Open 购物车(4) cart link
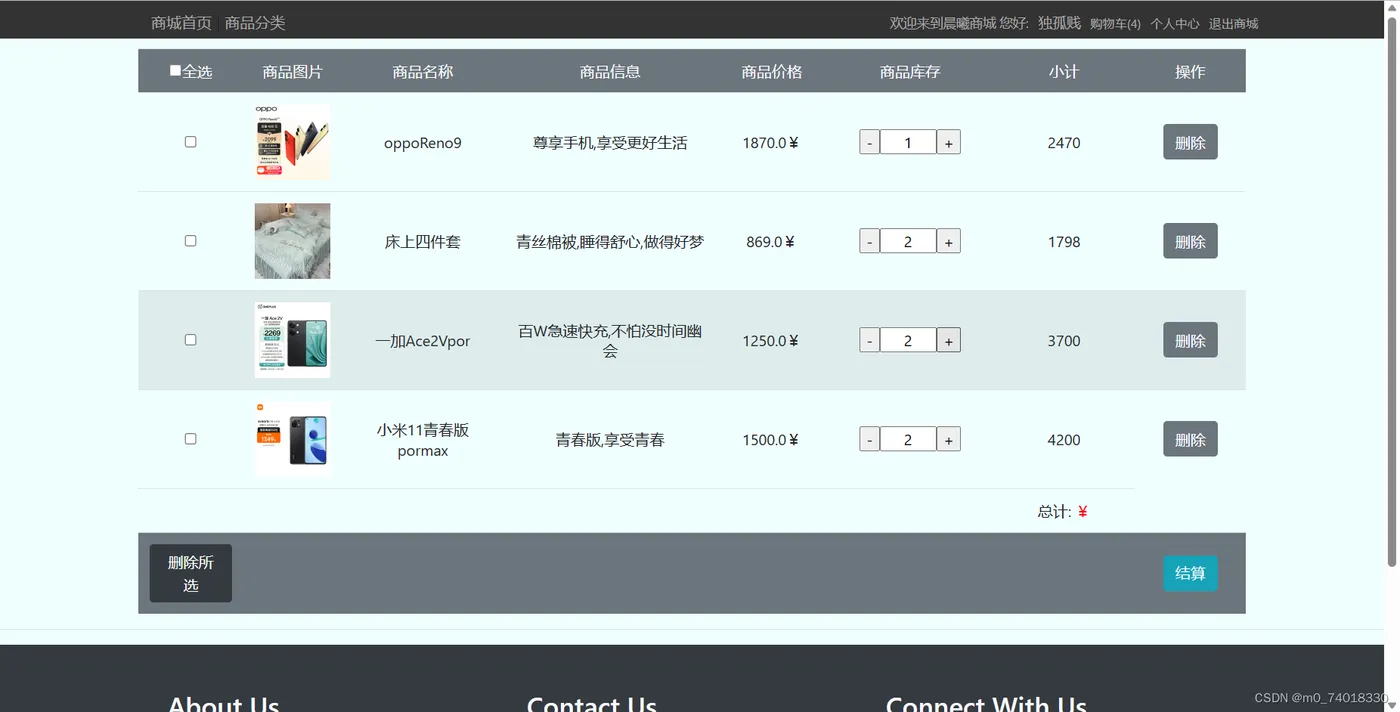Screen dimensions: 1400x712 [x=1115, y=24]
